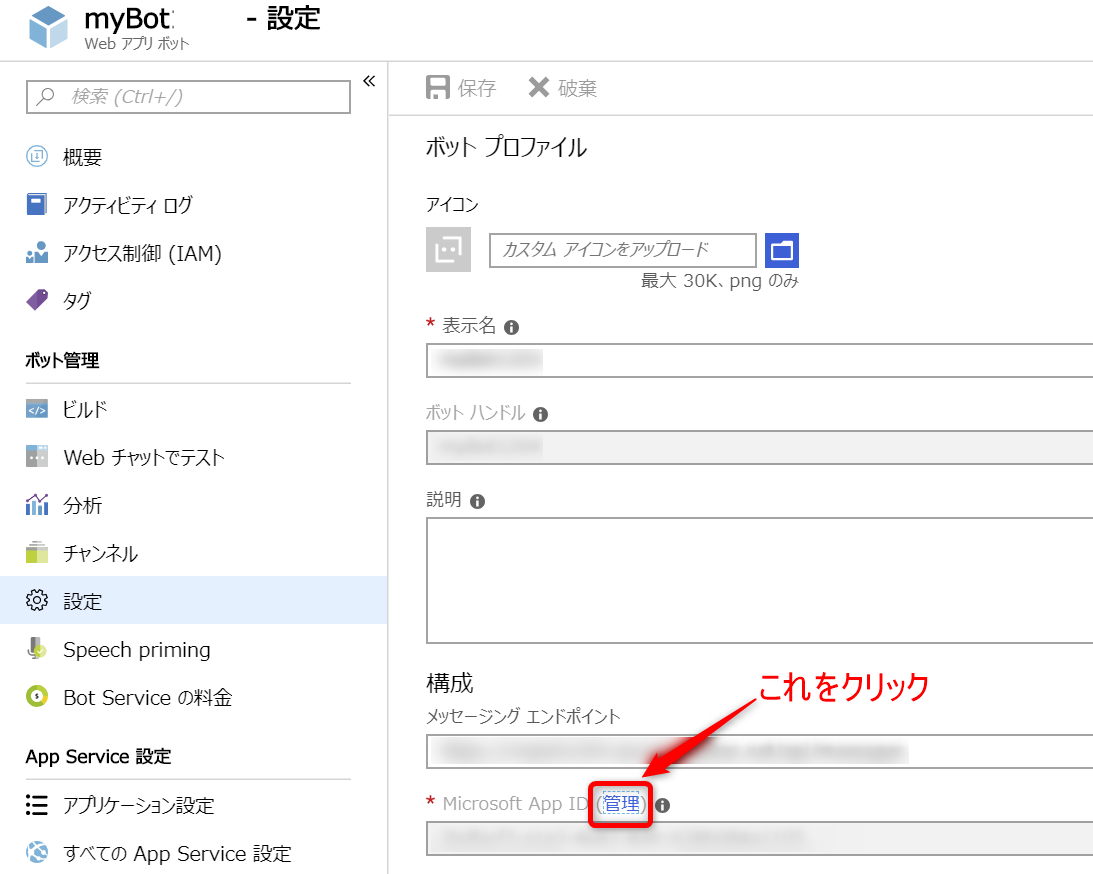
Task: Click the 検索 (Ctrl+/) search field
Action: click(x=187, y=97)
